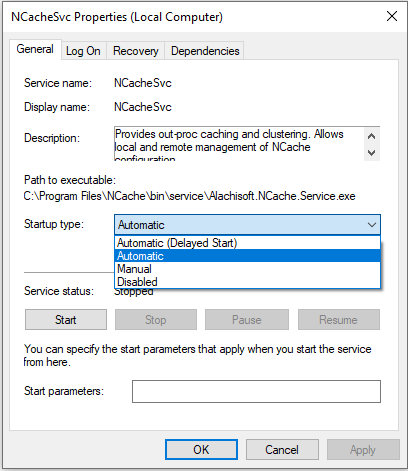
Task: Click description scrollbar down arrow
Action: 372,153
